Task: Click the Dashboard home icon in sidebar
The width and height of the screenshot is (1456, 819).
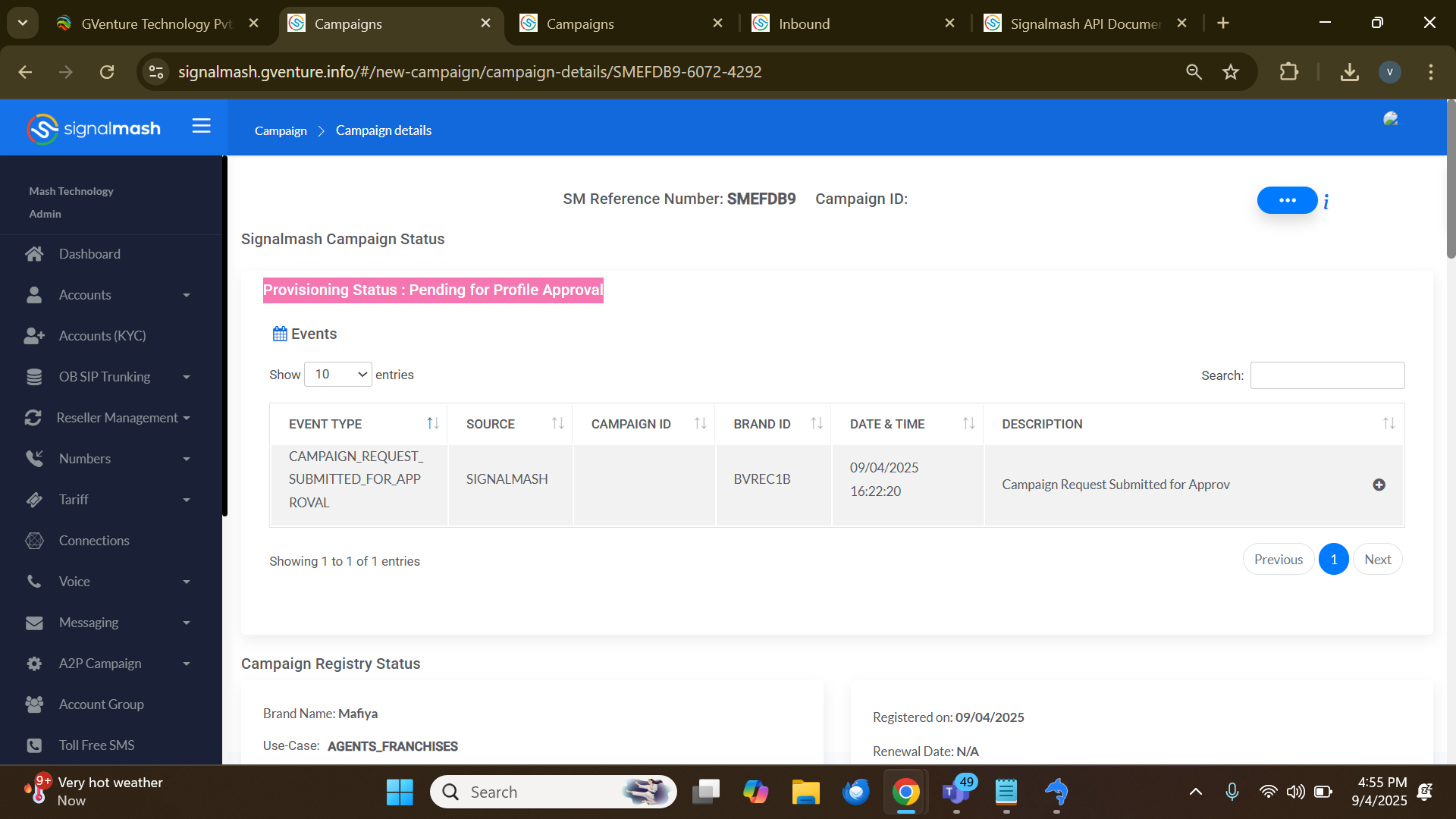Action: pos(34,254)
